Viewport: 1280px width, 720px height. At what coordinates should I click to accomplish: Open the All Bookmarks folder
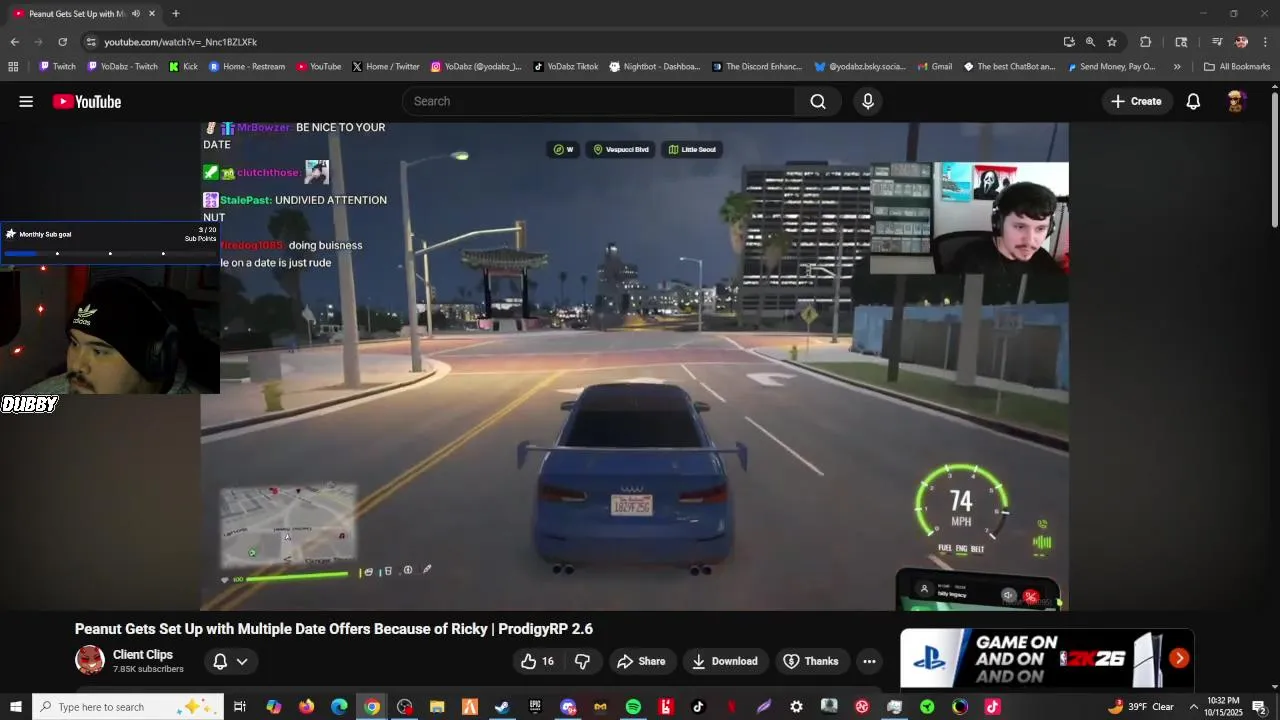pyautogui.click(x=1237, y=67)
